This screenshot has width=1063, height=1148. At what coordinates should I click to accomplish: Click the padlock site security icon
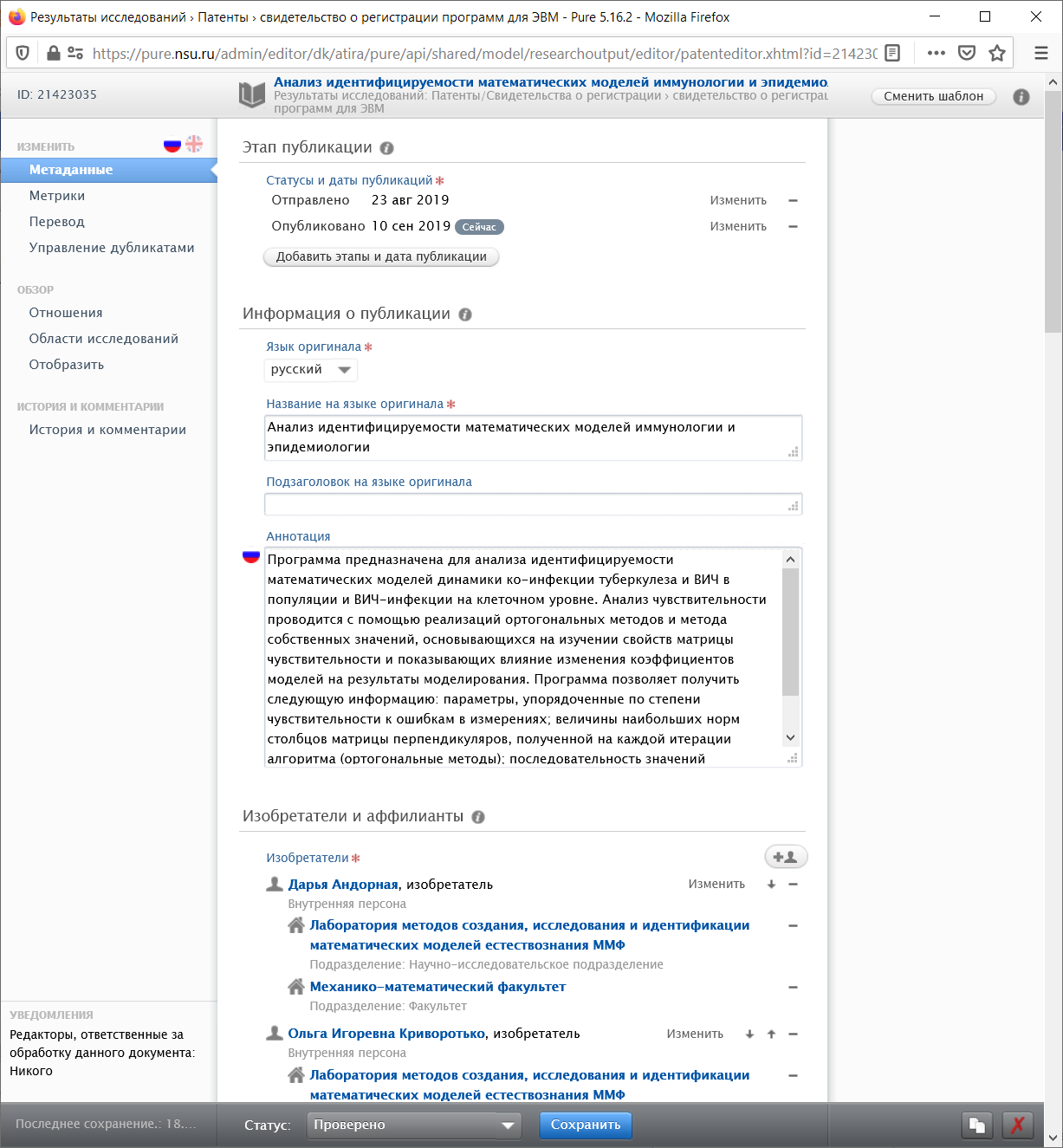53,53
